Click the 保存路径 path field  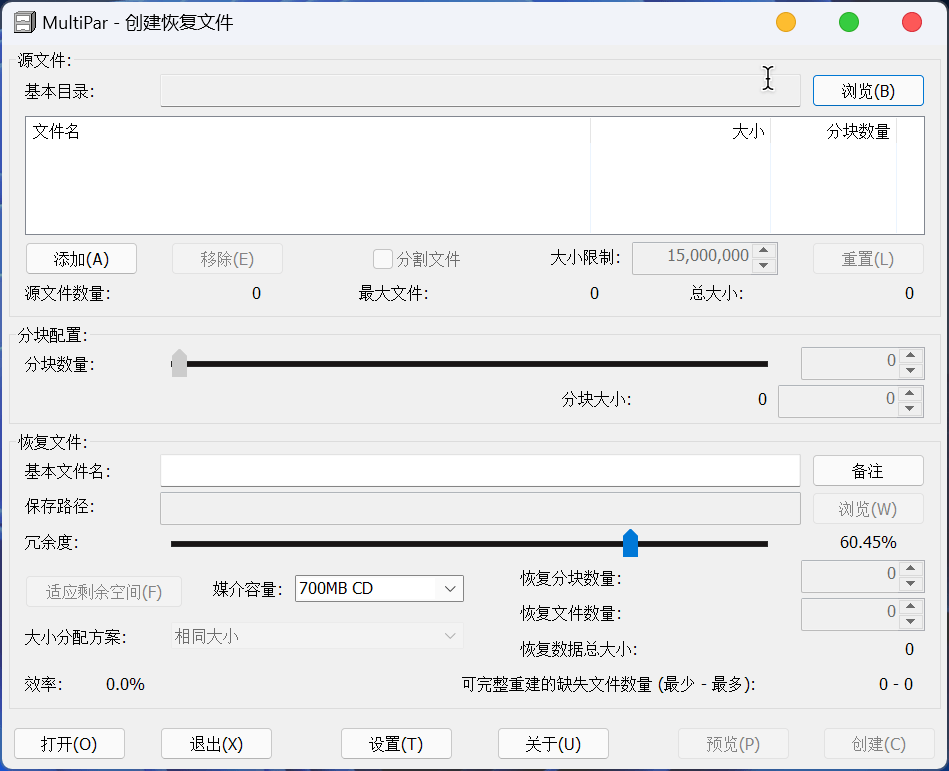tap(480, 508)
